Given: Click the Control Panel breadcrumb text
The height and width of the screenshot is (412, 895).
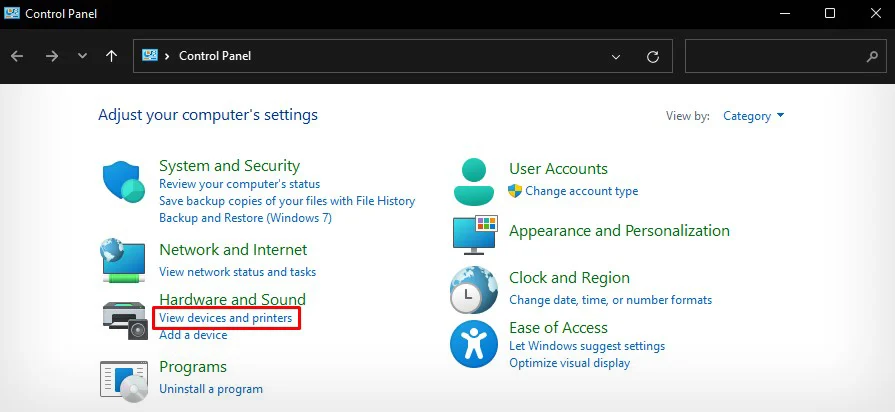Looking at the screenshot, I should [x=215, y=56].
